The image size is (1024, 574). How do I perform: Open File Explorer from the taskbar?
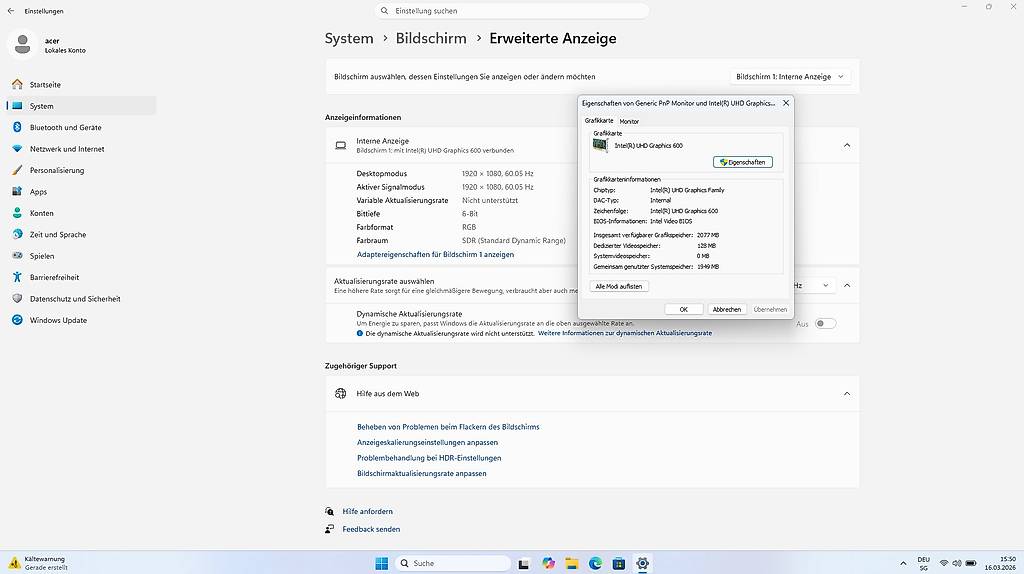[x=571, y=563]
